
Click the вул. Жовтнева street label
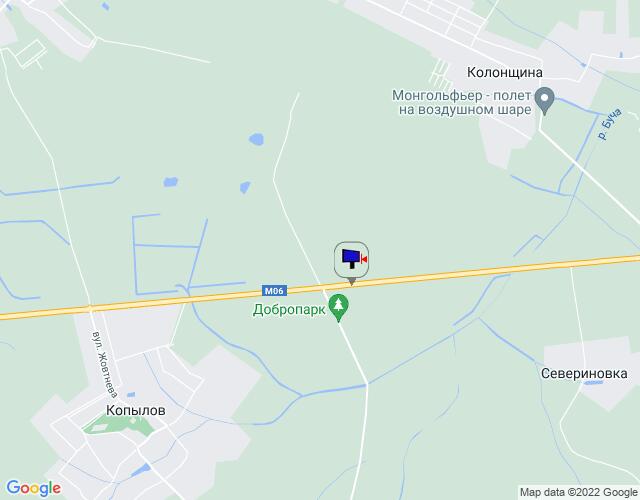(104, 364)
